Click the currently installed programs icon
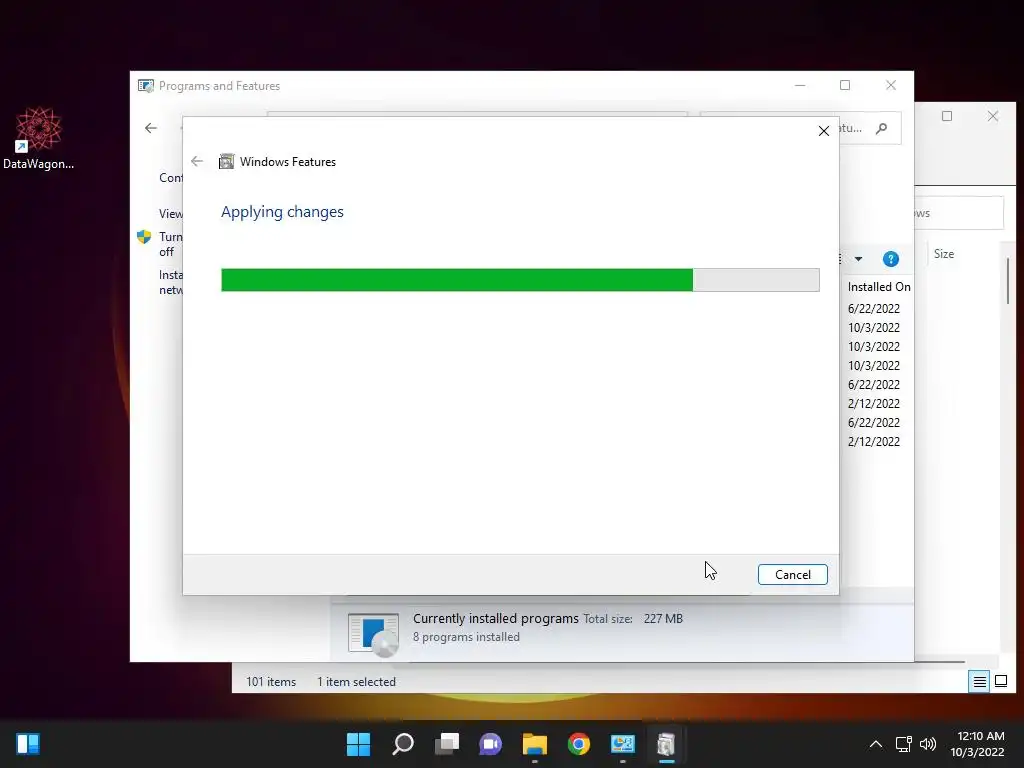Viewport: 1024px width, 768px height. (373, 633)
